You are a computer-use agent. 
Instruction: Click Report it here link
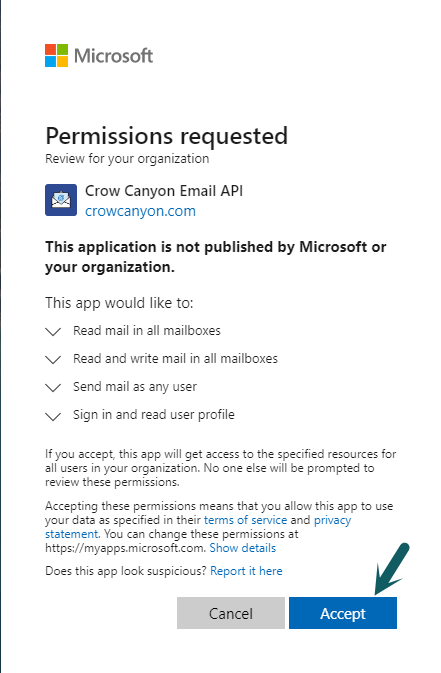tap(246, 571)
